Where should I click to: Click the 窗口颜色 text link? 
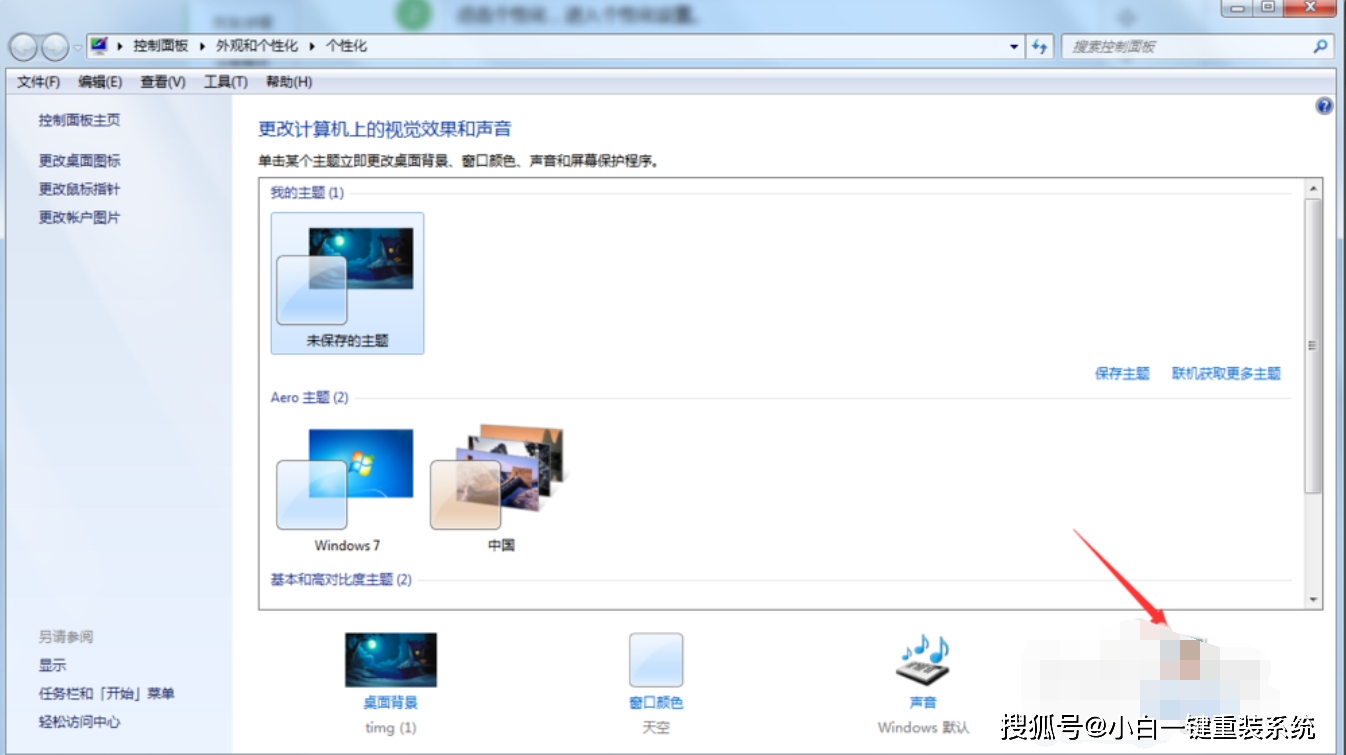(x=656, y=703)
